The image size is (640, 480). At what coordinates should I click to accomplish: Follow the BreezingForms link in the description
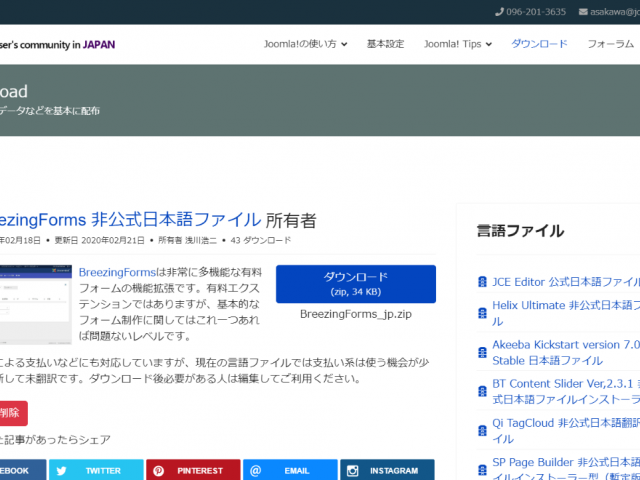point(117,272)
